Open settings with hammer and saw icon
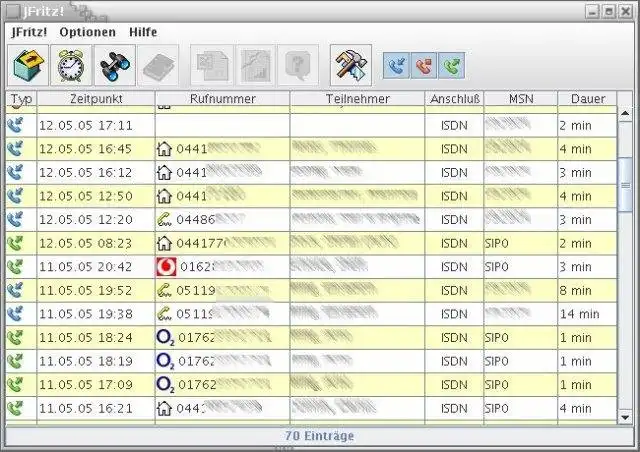Viewport: 640px width, 452px height. 351,65
